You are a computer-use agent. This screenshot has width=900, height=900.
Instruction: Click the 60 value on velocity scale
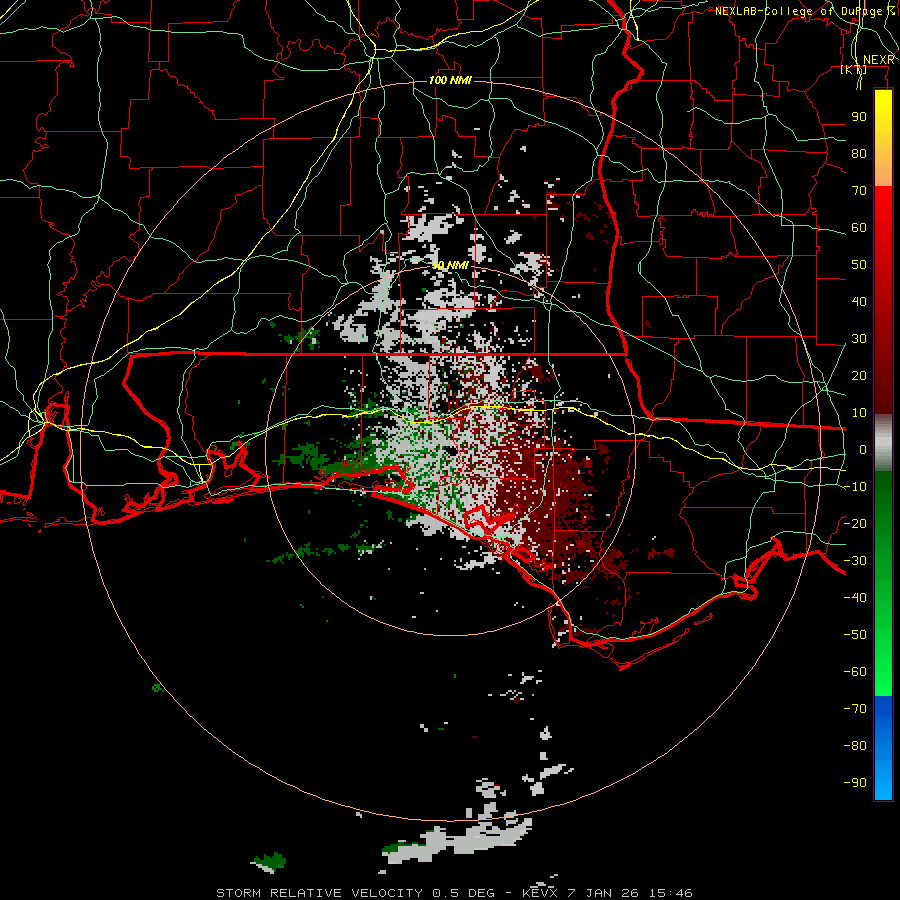(859, 228)
